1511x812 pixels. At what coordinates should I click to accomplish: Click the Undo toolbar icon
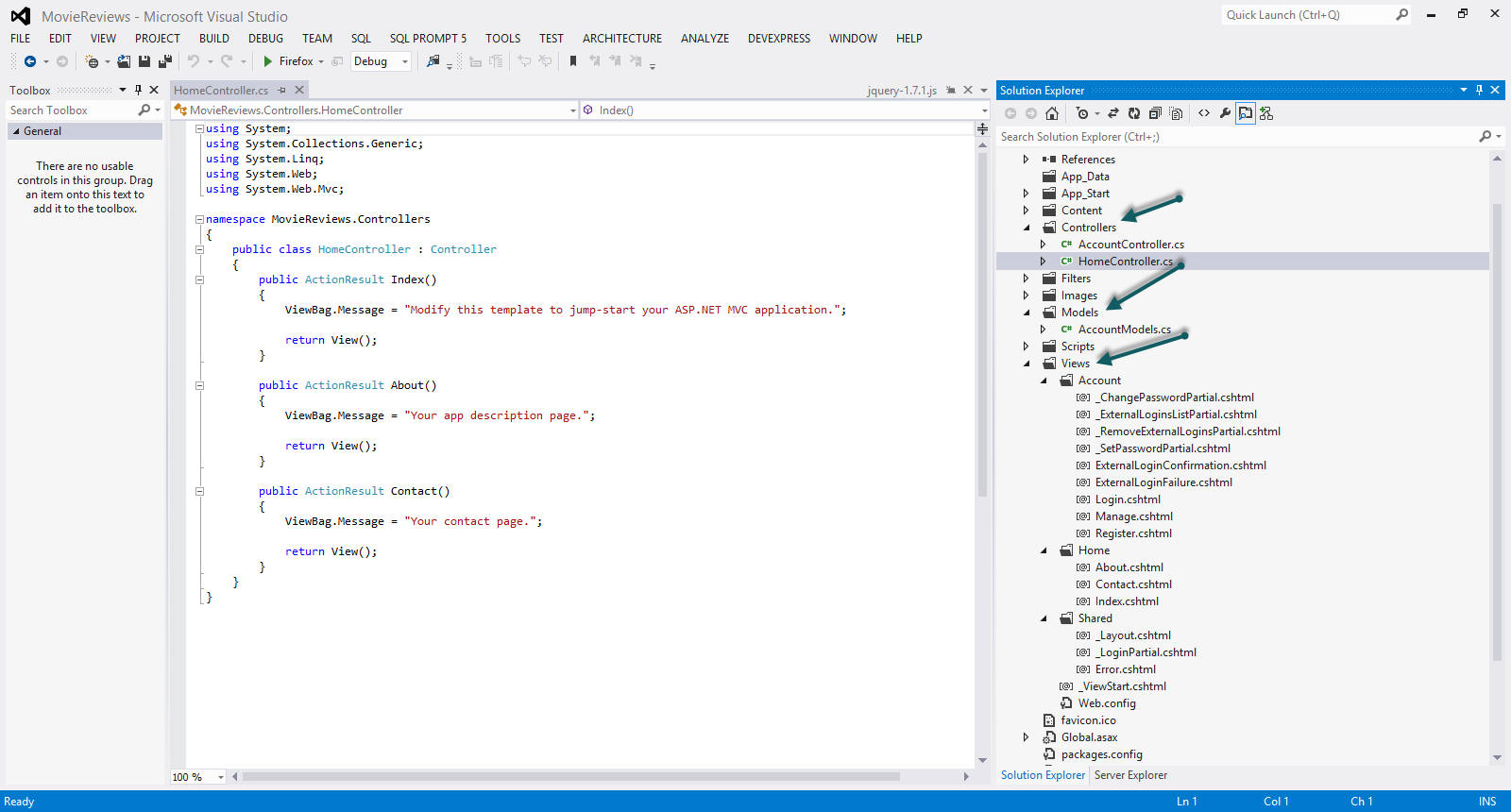pyautogui.click(x=194, y=61)
